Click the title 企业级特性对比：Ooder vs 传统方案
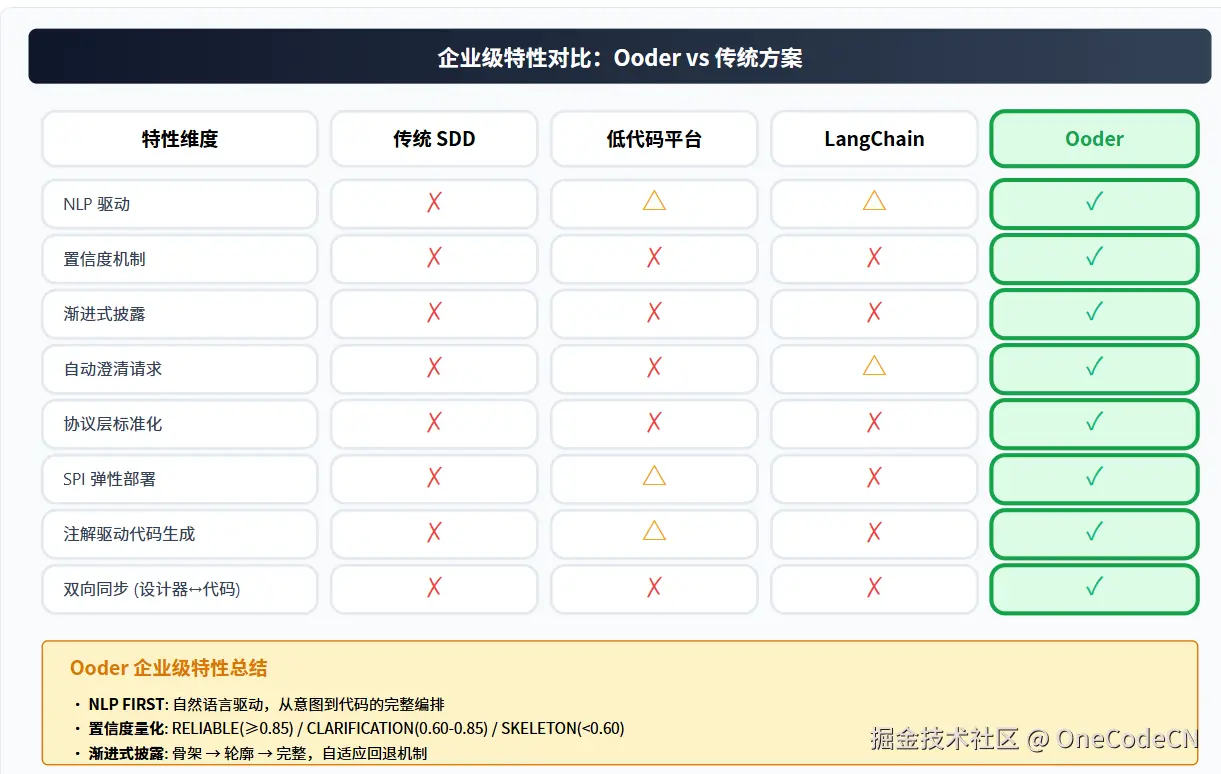 point(620,58)
